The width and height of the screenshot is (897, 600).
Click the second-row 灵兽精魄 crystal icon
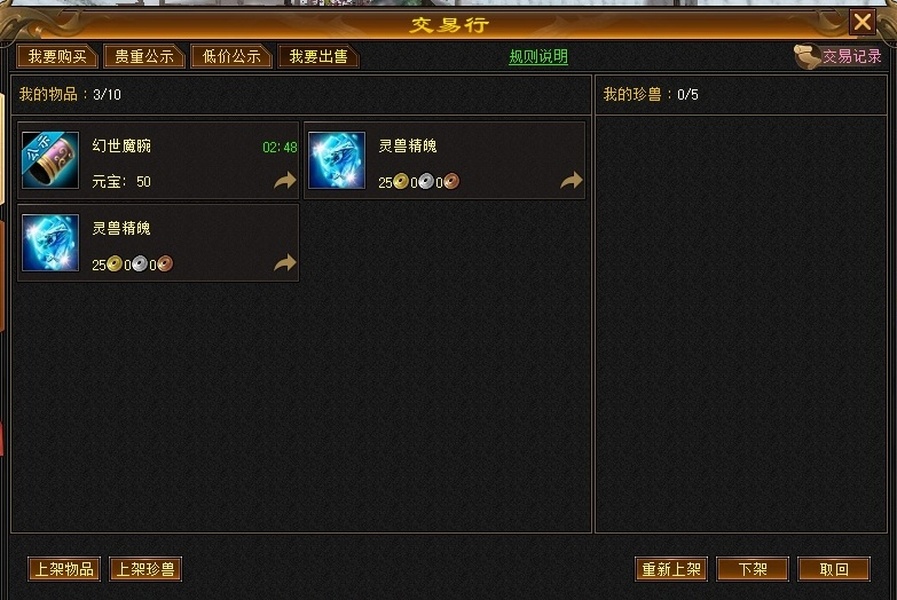pos(50,243)
